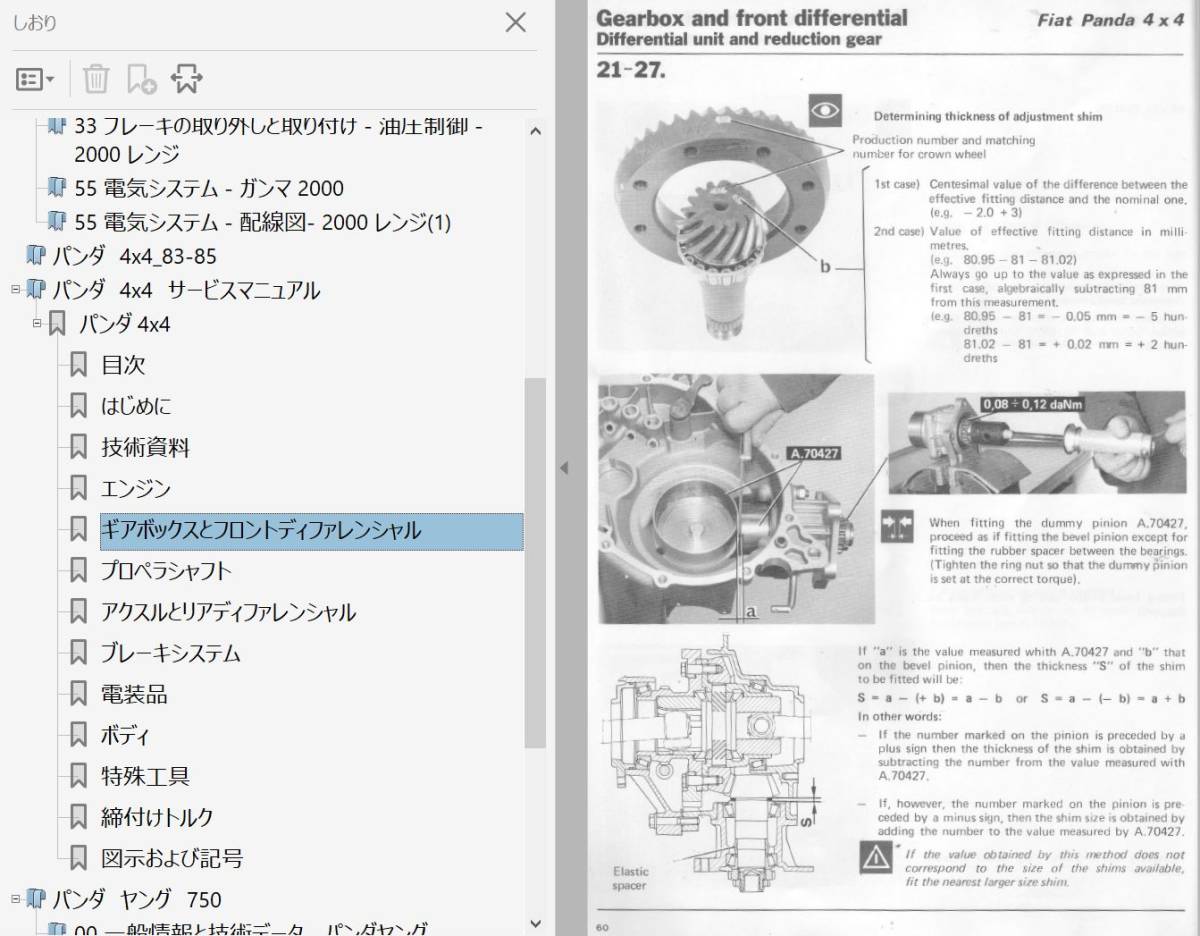Image resolution: width=1200 pixels, height=936 pixels.
Task: Expand the パンダ ヤング 750 bookmark
Action: pyautogui.click(x=15, y=899)
